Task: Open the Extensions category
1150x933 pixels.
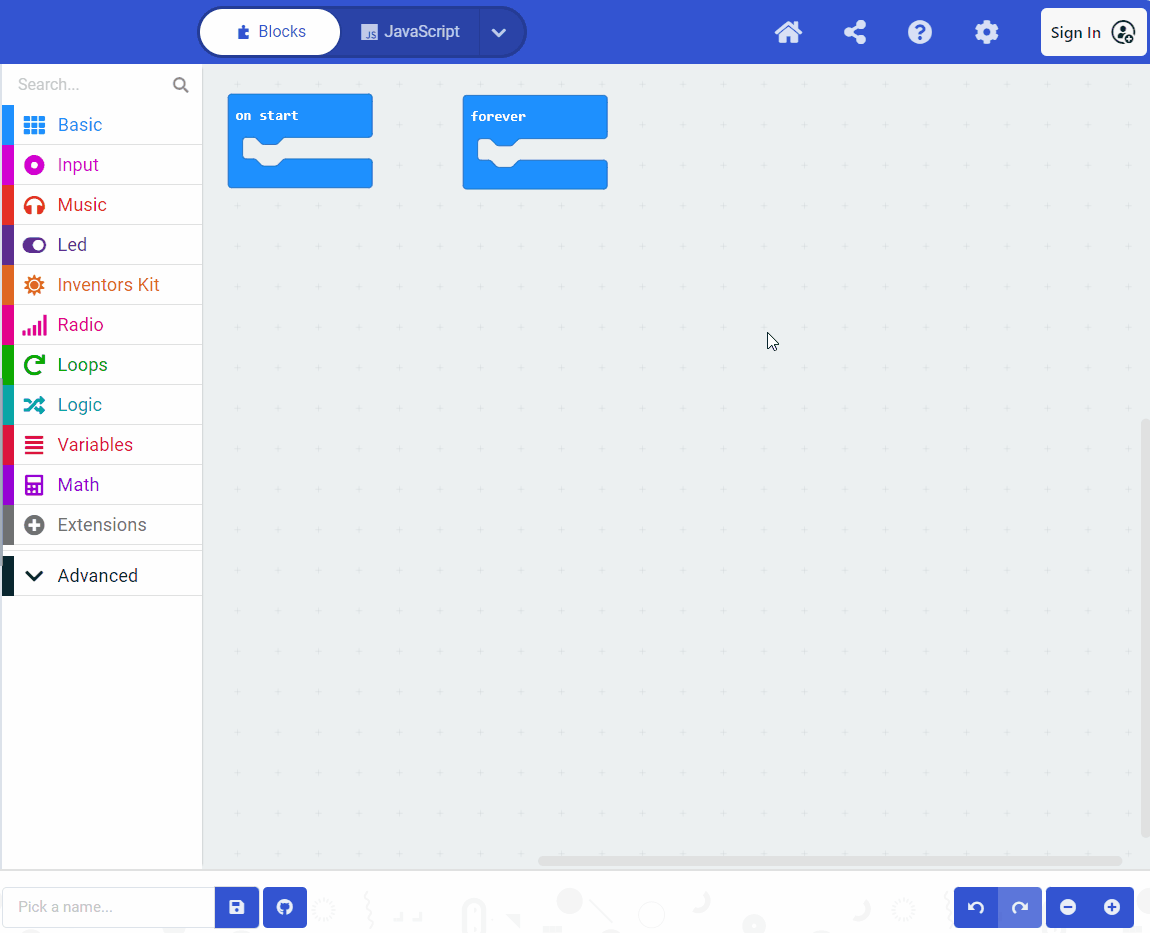Action: pos(102,524)
